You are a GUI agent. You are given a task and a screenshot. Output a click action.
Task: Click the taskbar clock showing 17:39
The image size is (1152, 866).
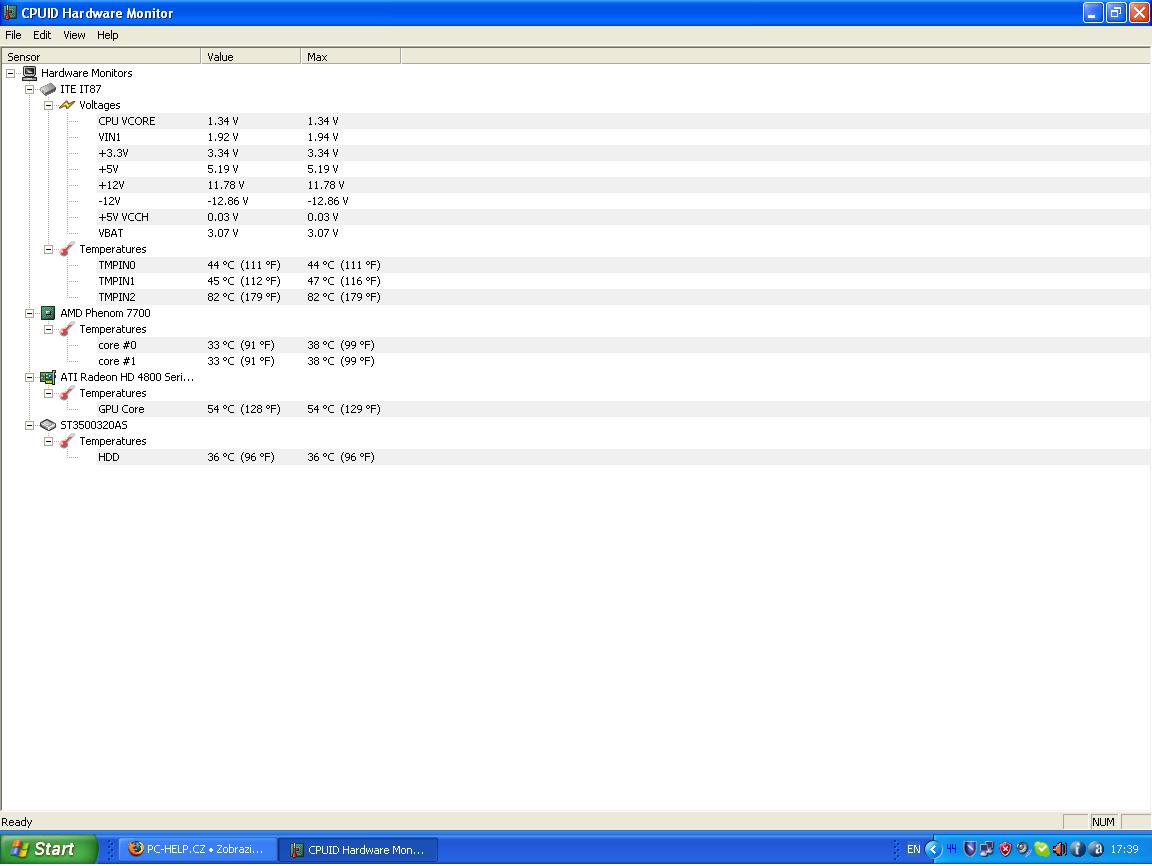tap(1124, 849)
